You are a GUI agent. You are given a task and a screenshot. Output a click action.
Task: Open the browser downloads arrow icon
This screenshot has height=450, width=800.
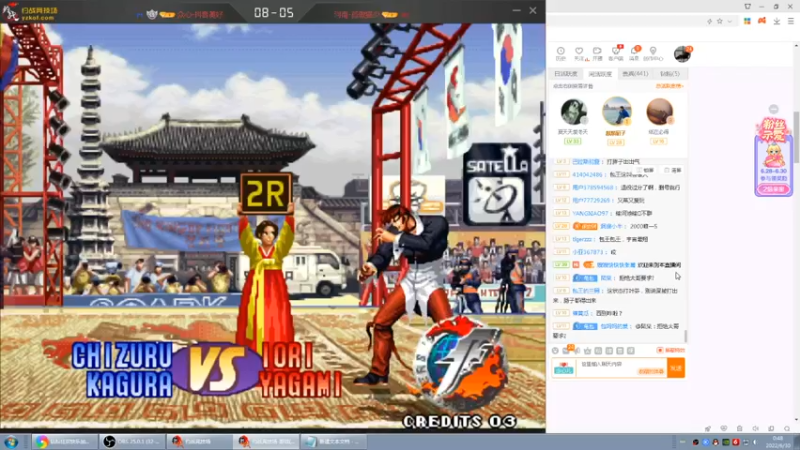click(x=777, y=21)
